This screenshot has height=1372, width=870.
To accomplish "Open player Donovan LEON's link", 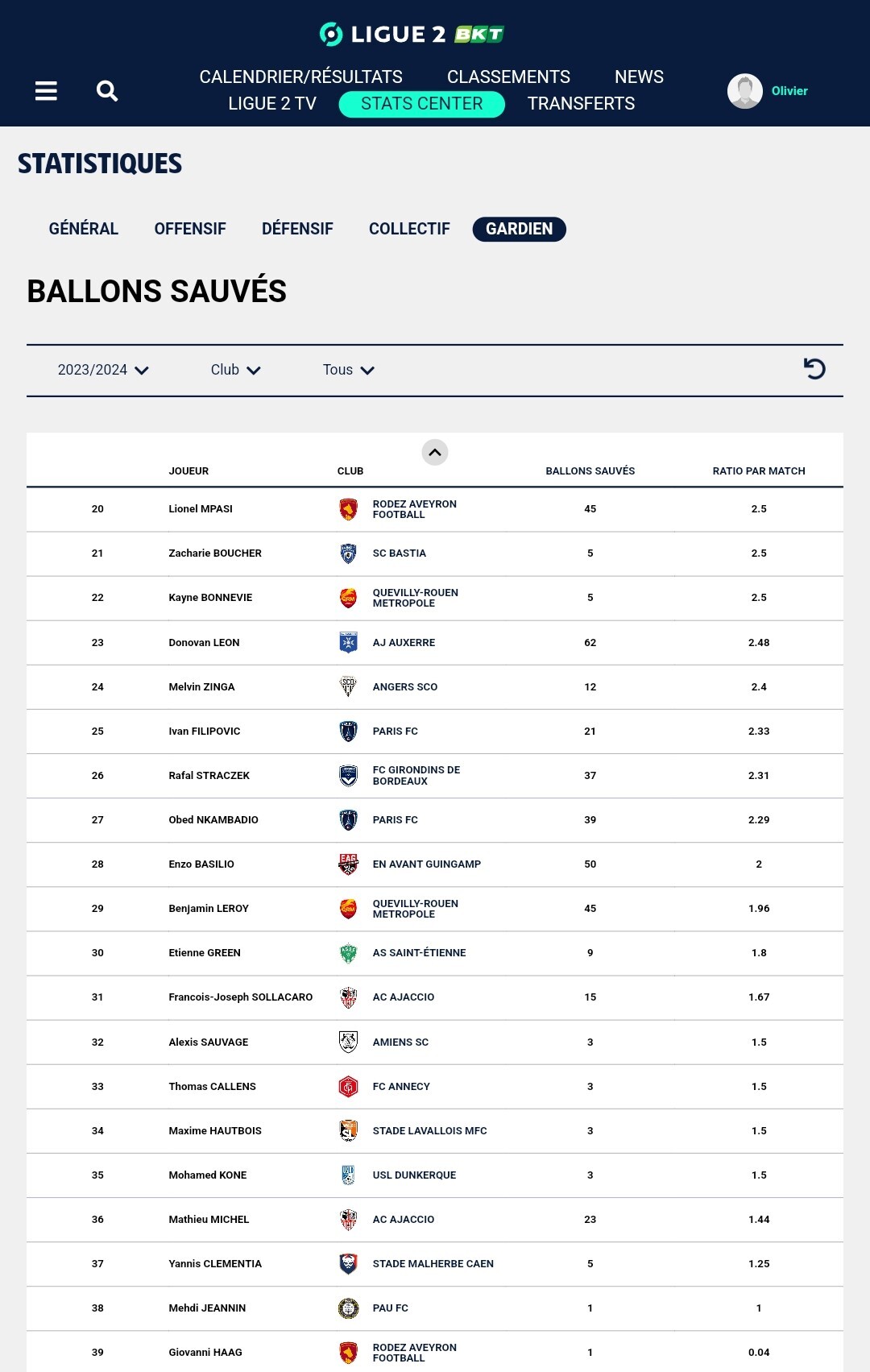I will (x=204, y=643).
